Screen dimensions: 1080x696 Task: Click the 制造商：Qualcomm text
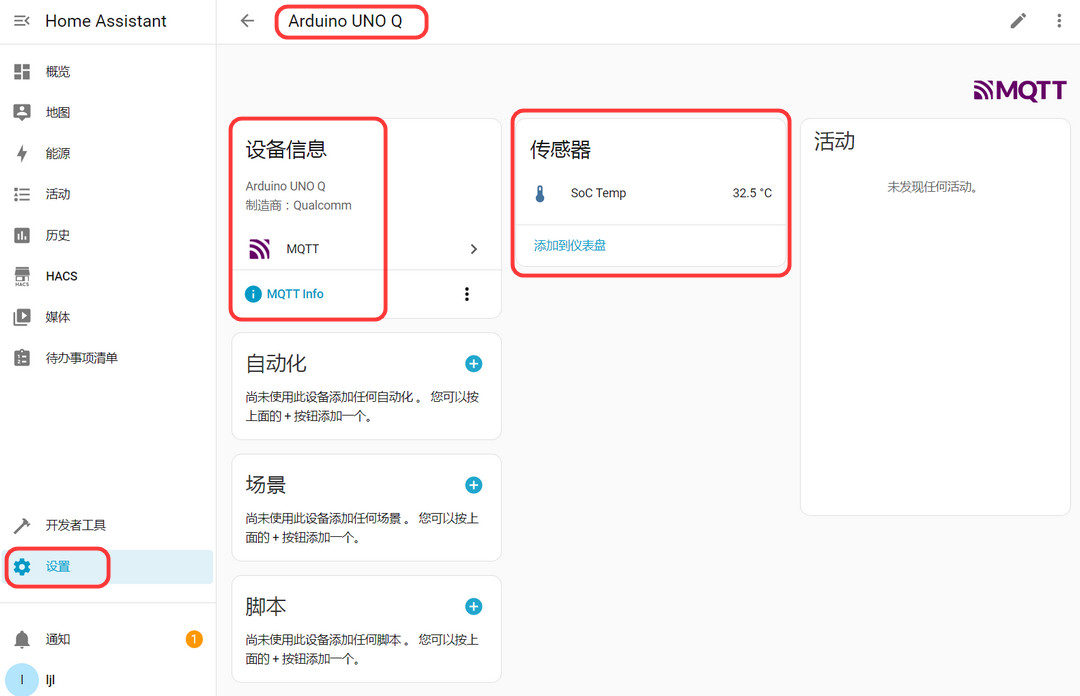coord(298,205)
